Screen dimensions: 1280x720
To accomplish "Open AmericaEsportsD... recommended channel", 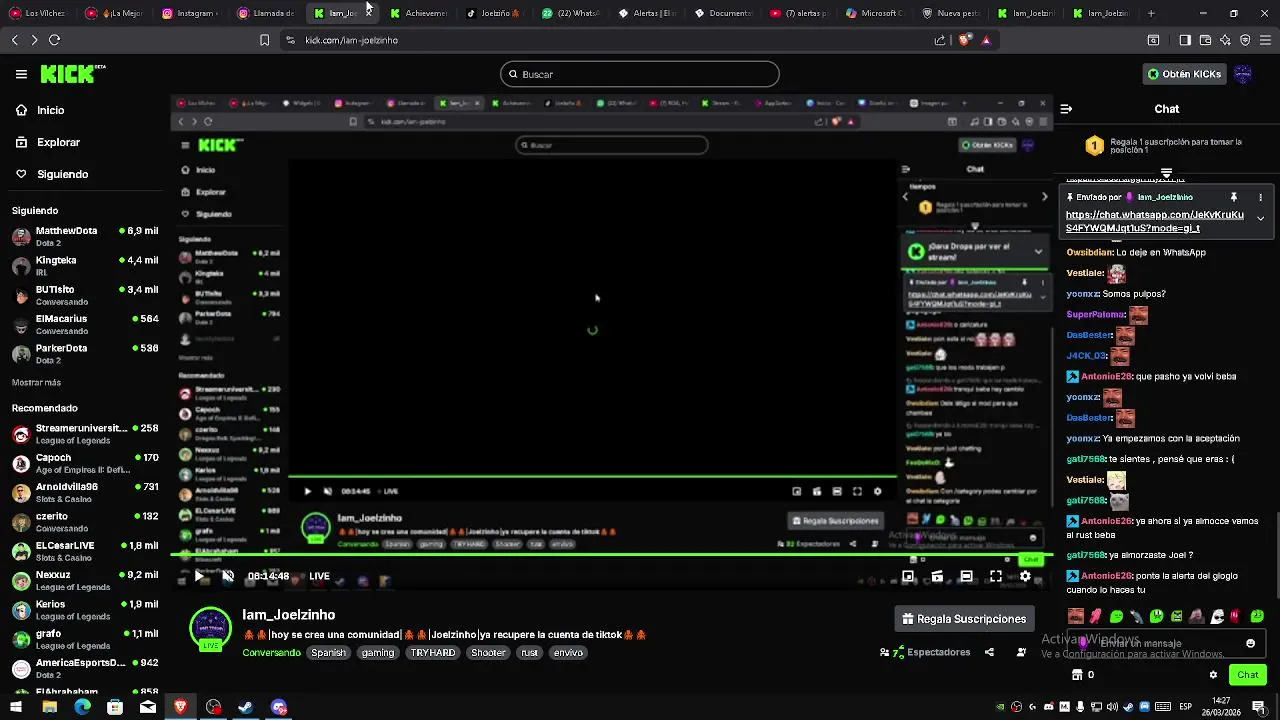I will pos(85,668).
